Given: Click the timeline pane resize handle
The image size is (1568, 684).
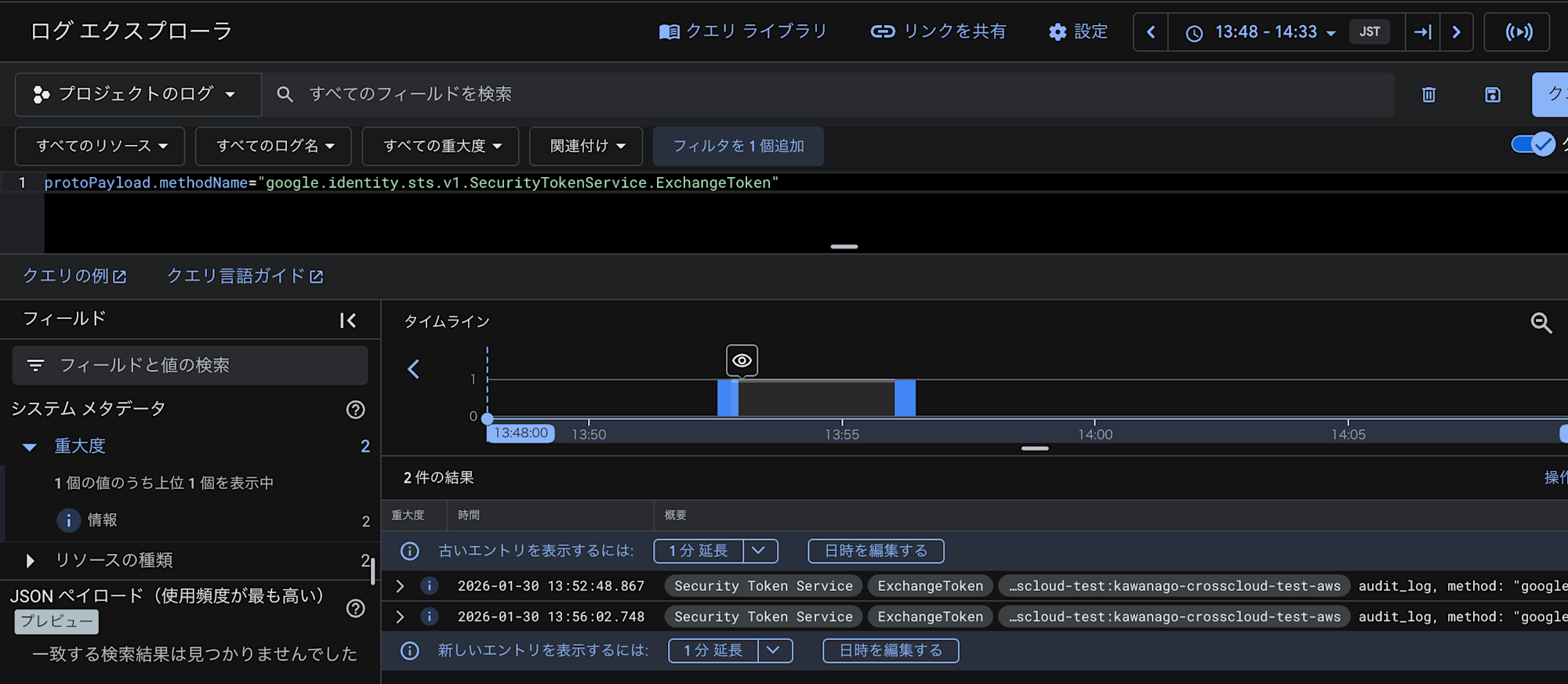Looking at the screenshot, I should (1035, 448).
